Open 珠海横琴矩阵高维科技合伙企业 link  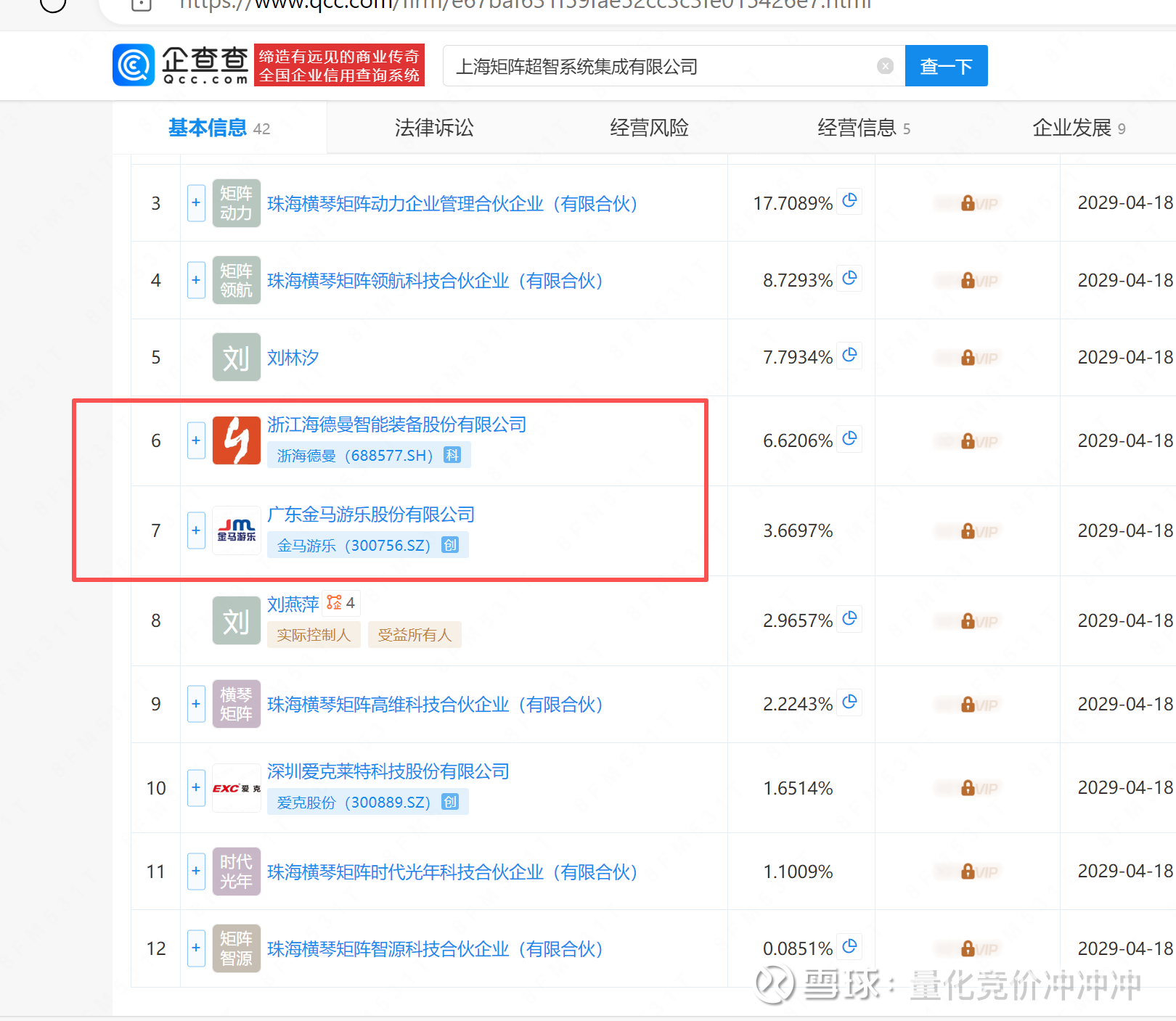(435, 705)
